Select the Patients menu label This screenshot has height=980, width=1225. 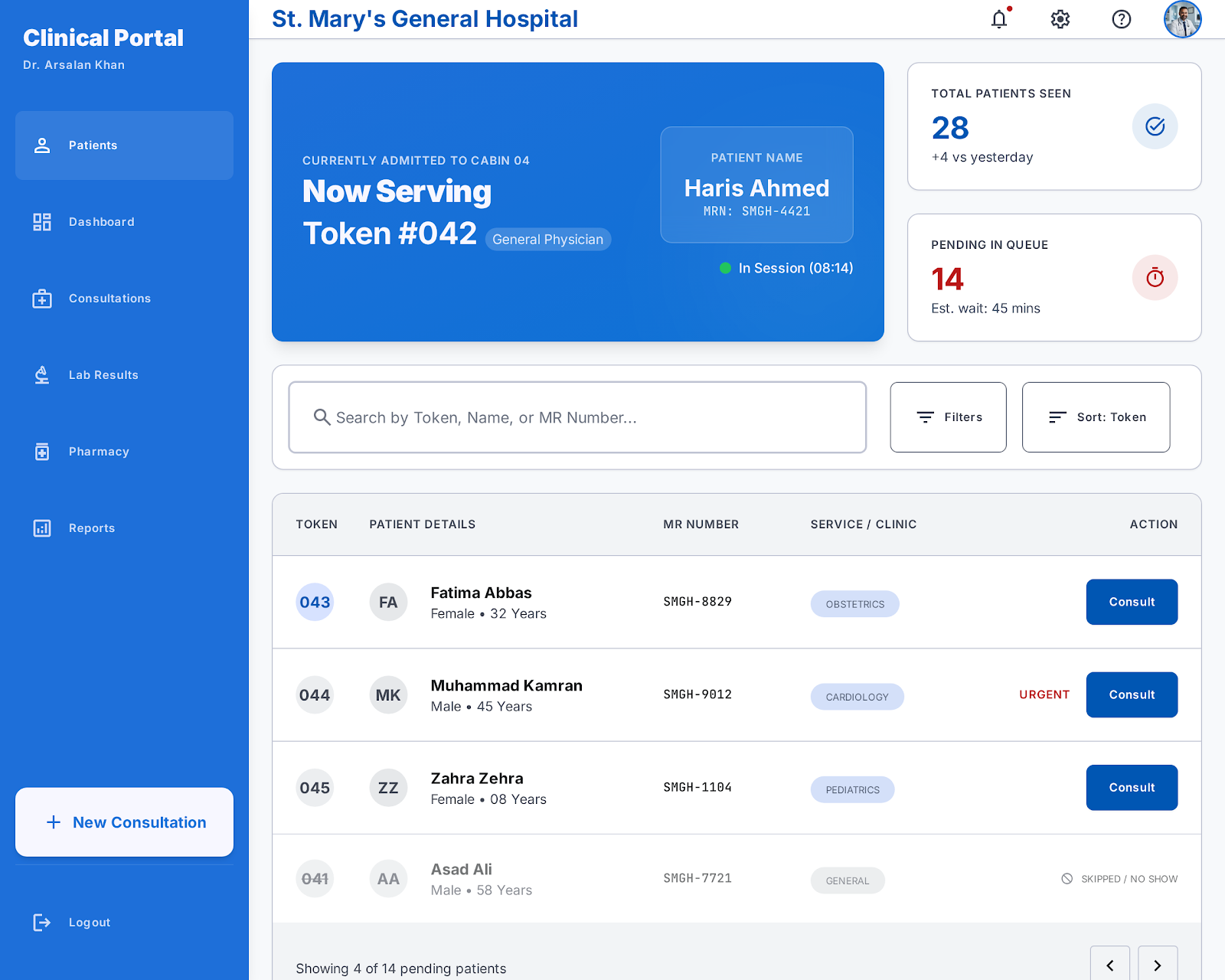point(93,145)
